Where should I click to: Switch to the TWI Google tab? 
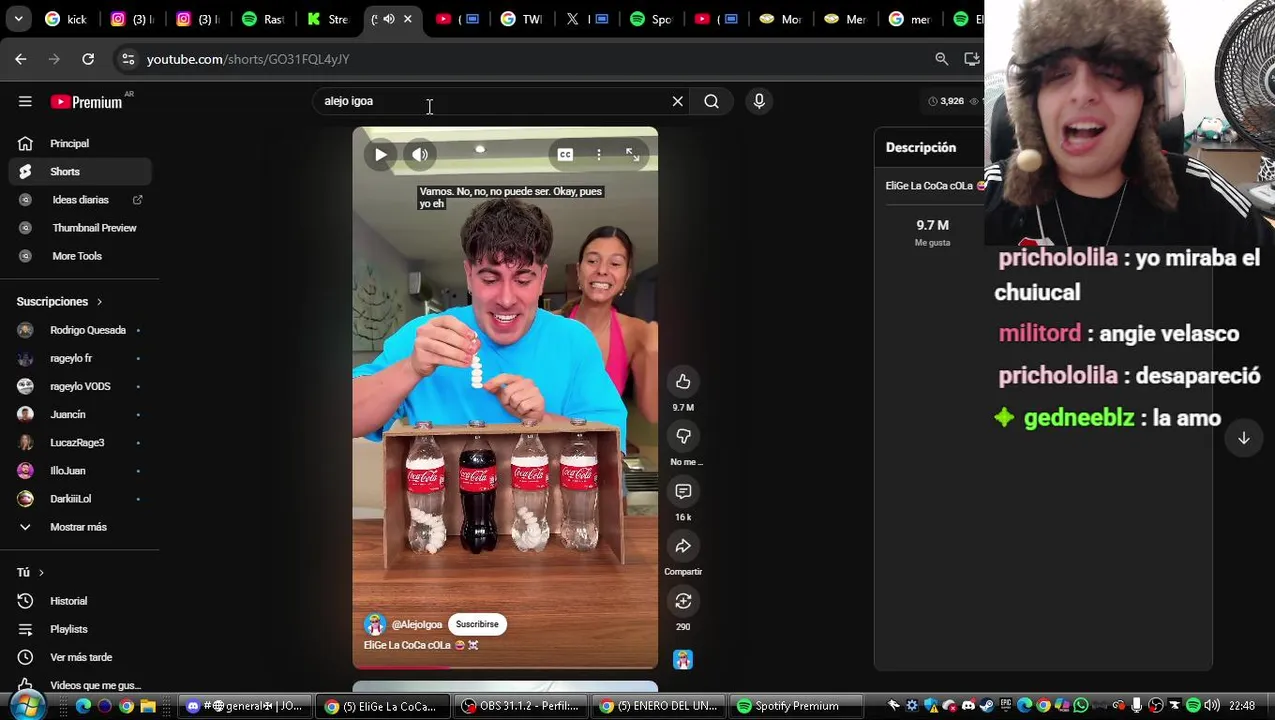523,19
